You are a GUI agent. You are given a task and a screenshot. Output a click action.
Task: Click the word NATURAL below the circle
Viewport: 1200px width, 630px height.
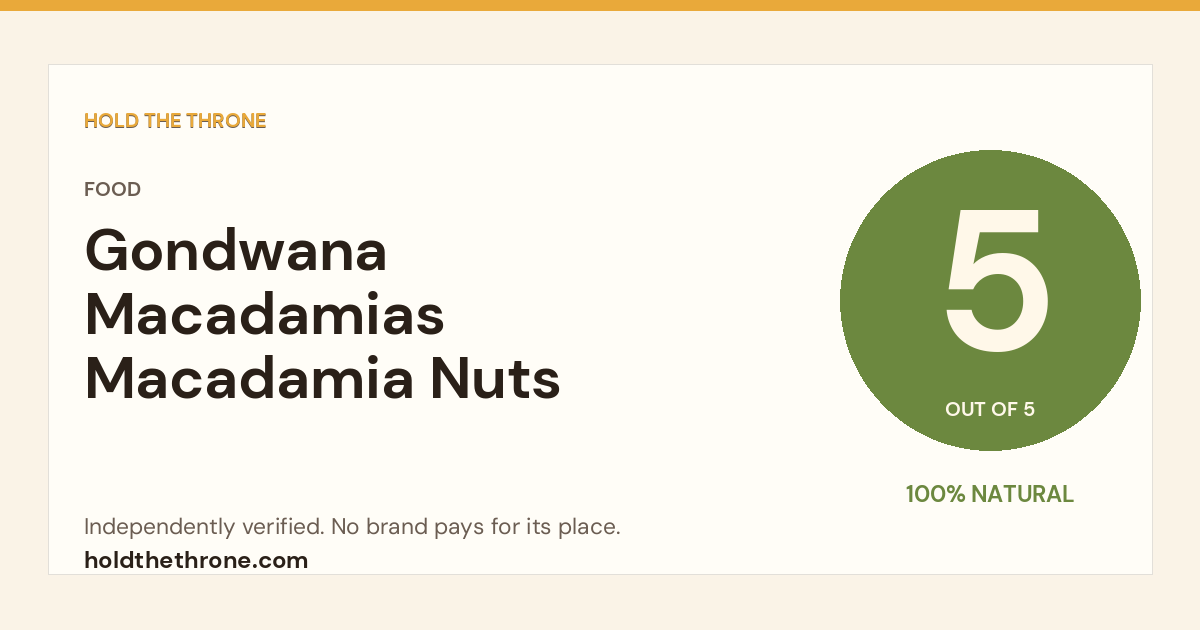tap(1022, 494)
